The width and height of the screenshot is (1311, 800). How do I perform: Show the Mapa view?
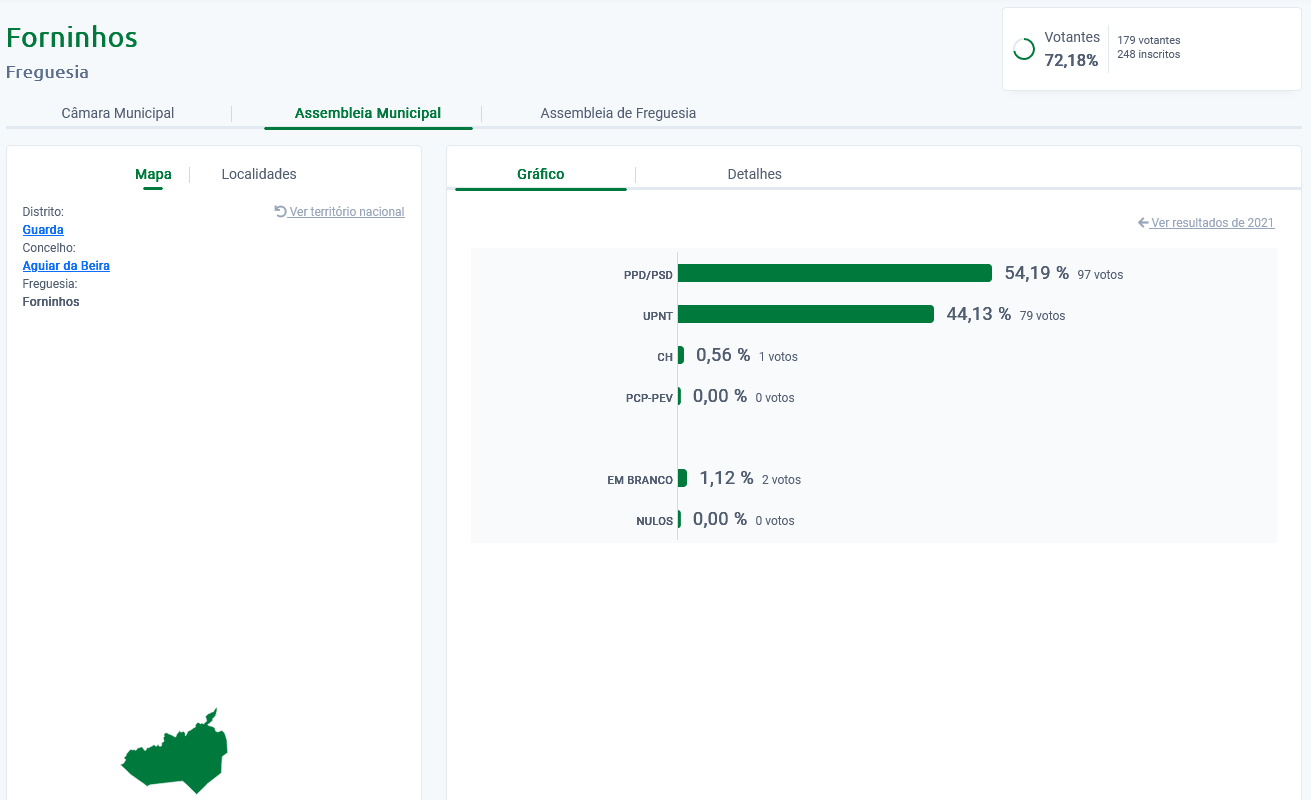click(x=153, y=174)
